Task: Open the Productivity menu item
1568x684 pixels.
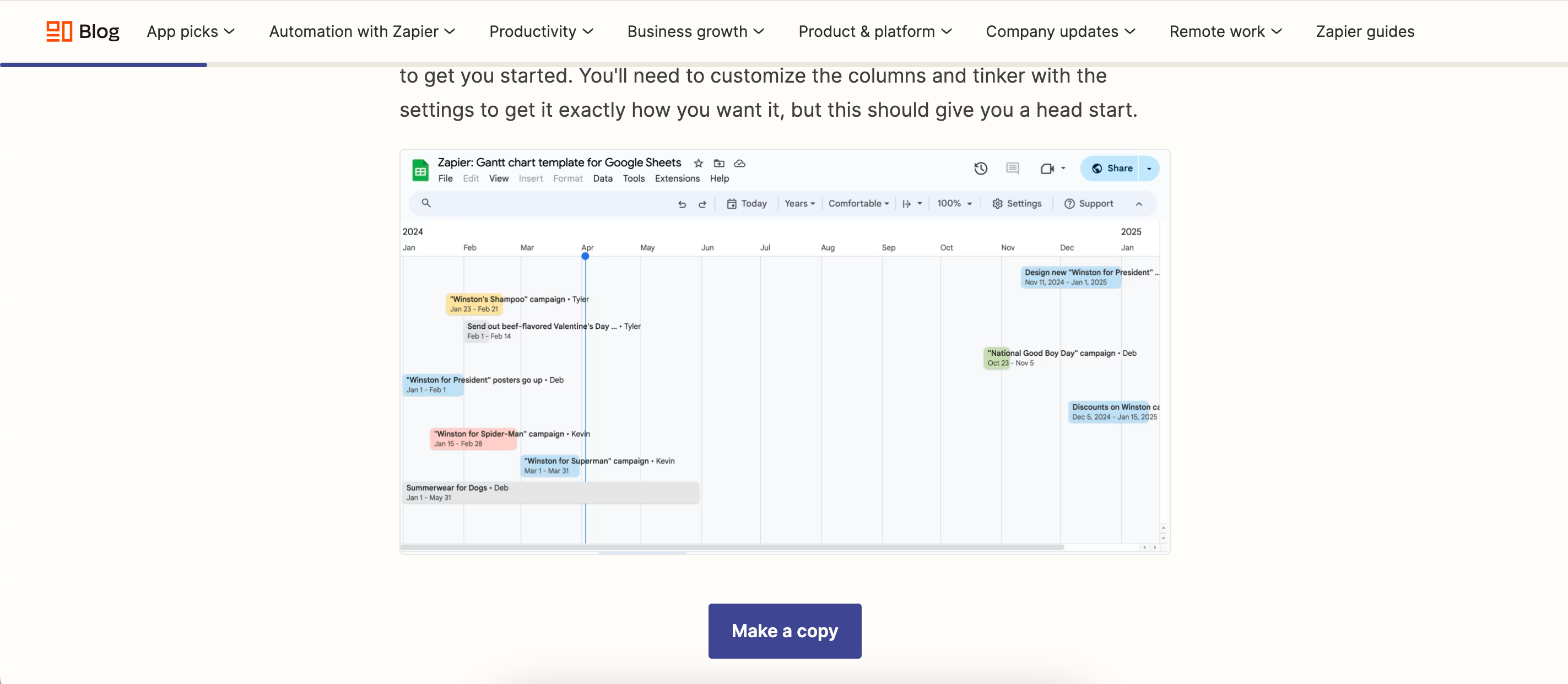Action: pos(539,30)
